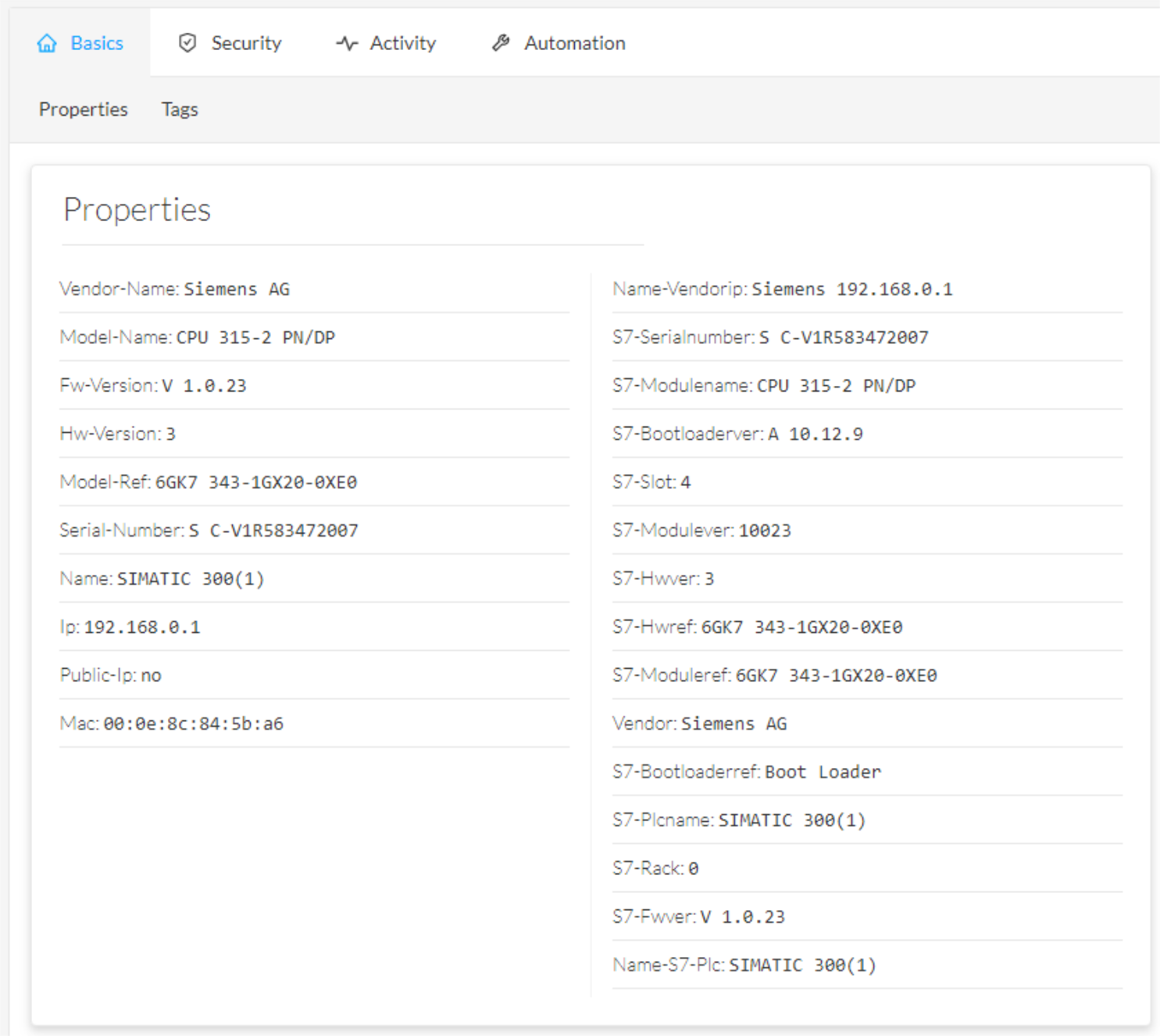
Task: Switch to the Security tab
Action: 230,43
